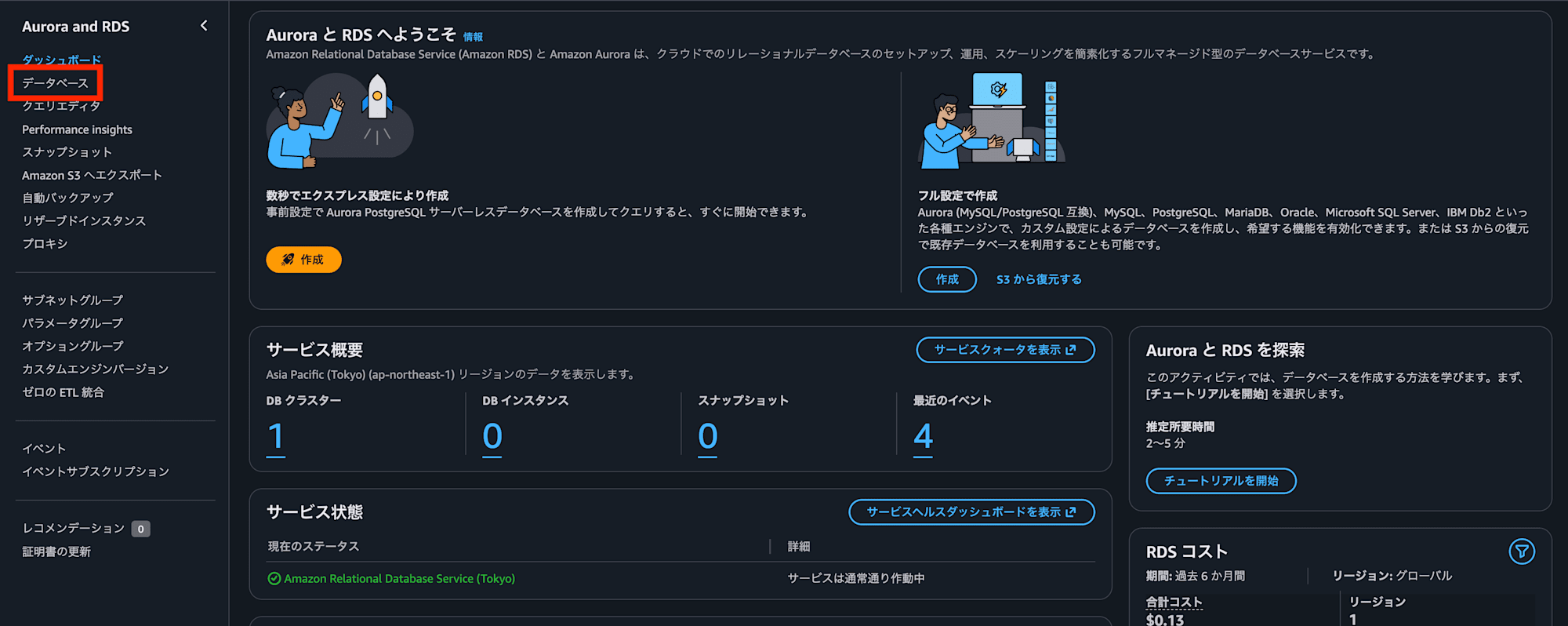Screen dimensions: 1568x626
Task: Click the DB インスタンス count 0
Action: click(492, 436)
